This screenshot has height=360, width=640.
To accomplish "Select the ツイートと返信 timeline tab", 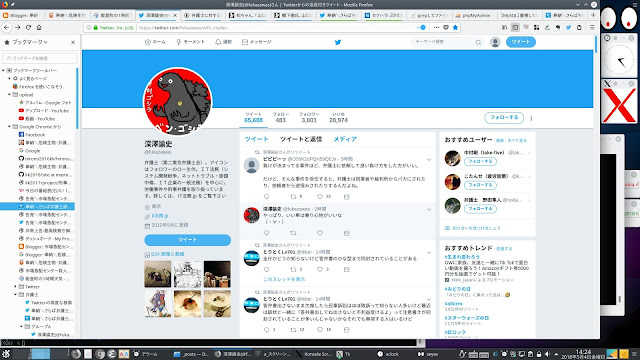I will point(301,139).
